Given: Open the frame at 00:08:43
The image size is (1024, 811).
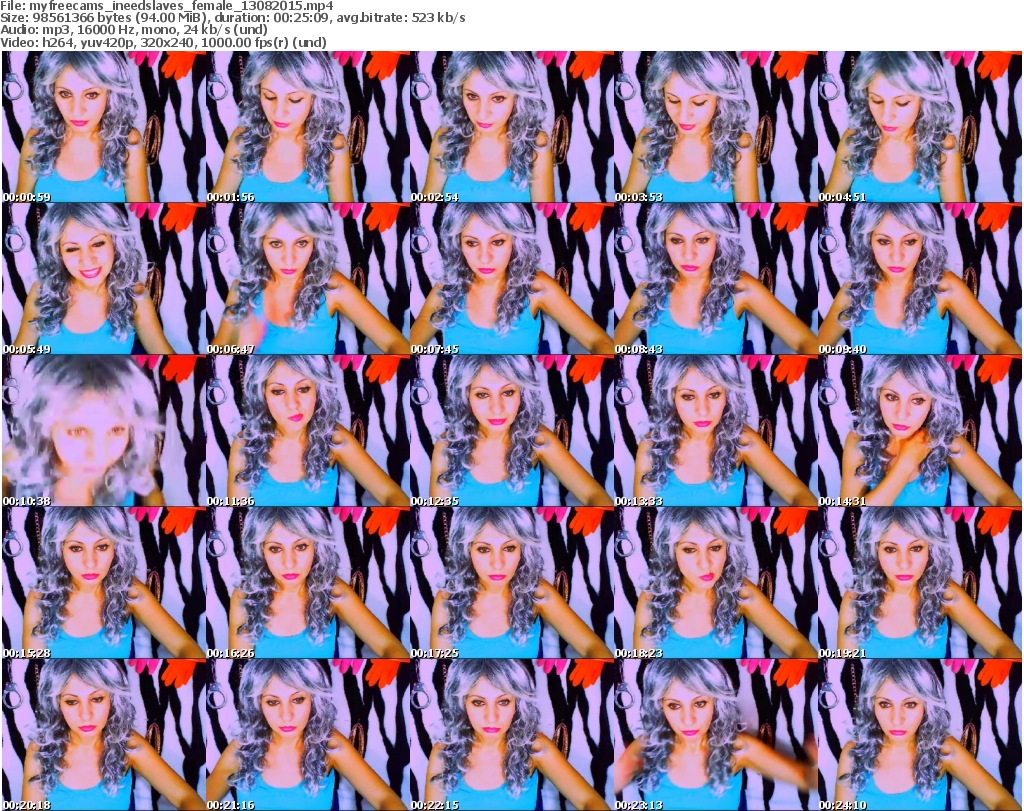Looking at the screenshot, I should tap(715, 279).
